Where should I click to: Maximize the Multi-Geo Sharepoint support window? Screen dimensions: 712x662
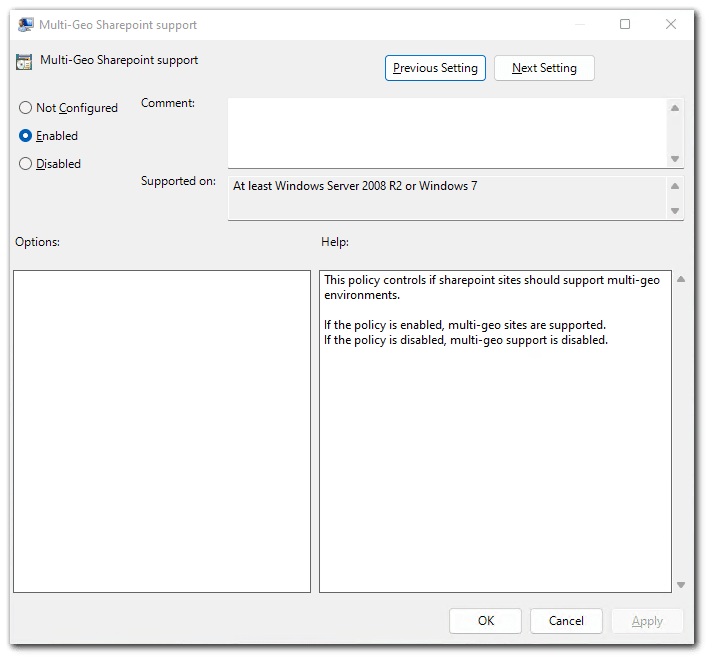[625, 25]
